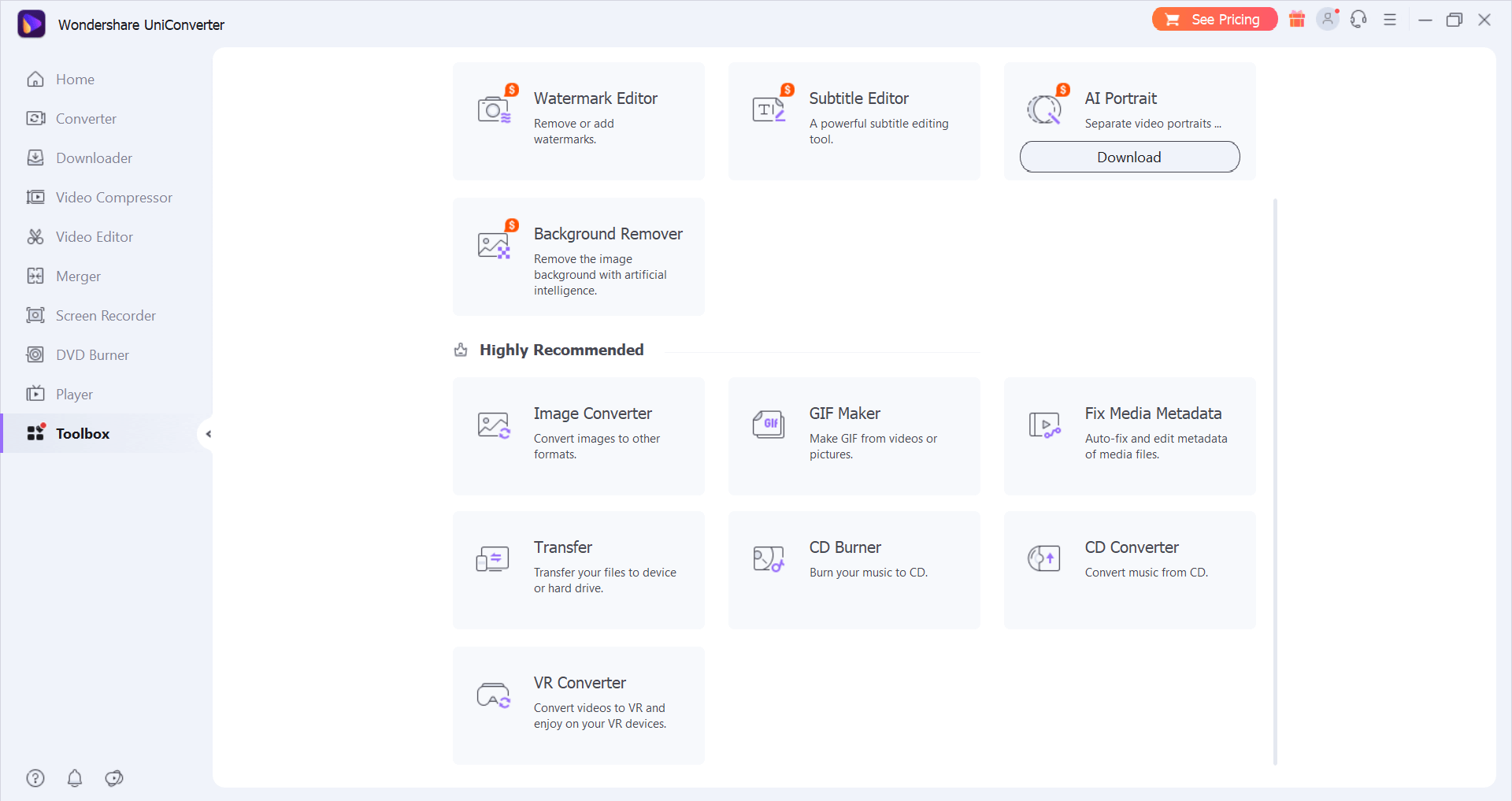Image resolution: width=1512 pixels, height=801 pixels.
Task: Open Screen Recorder from sidebar
Action: [106, 315]
